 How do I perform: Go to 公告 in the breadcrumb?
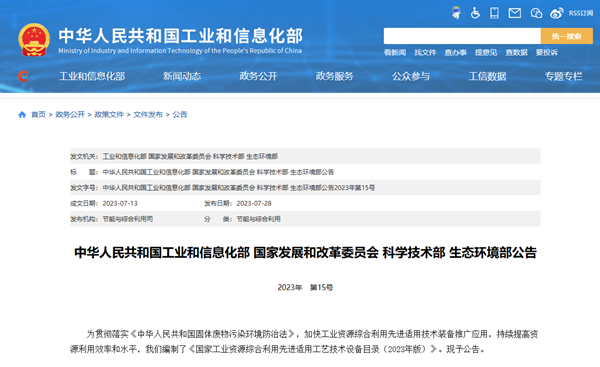[x=180, y=114]
